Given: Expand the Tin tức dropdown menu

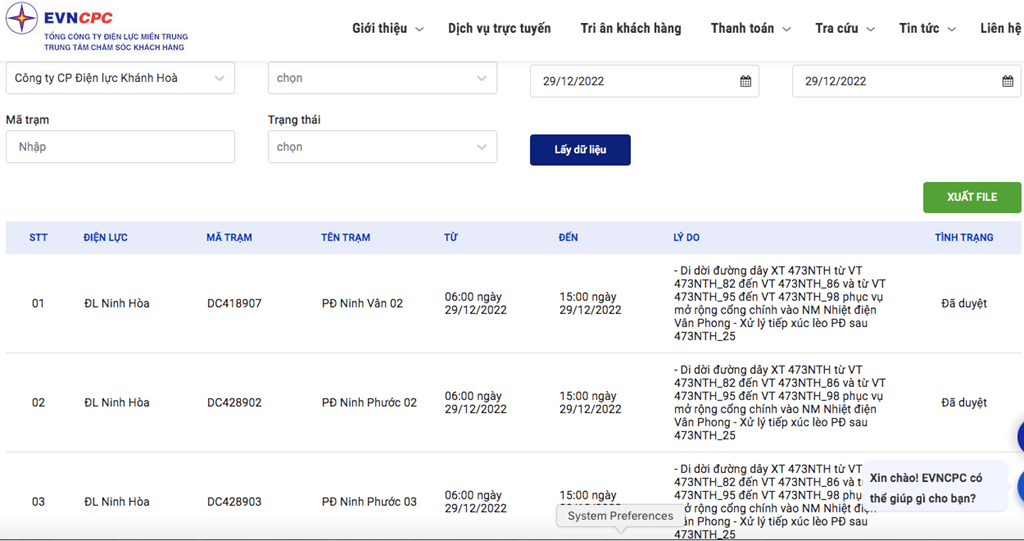Looking at the screenshot, I should [926, 28].
